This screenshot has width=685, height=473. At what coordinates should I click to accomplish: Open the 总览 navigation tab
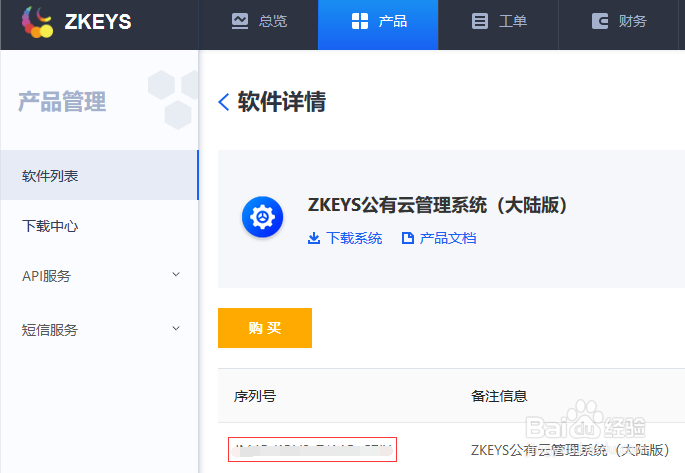(x=259, y=24)
